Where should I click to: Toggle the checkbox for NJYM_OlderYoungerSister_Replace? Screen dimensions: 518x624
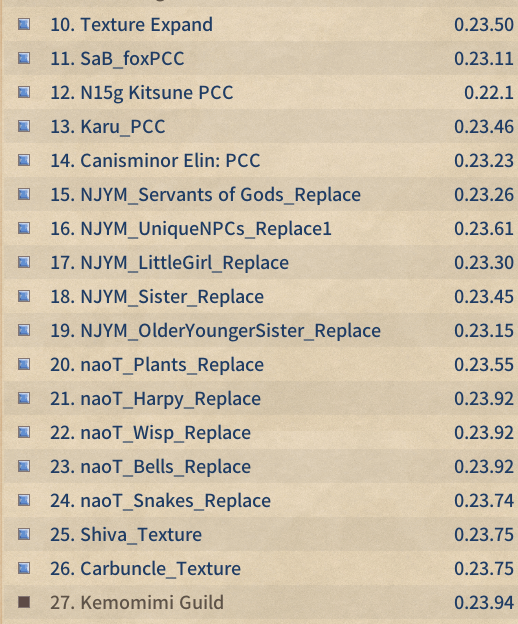pyautogui.click(x=24, y=330)
